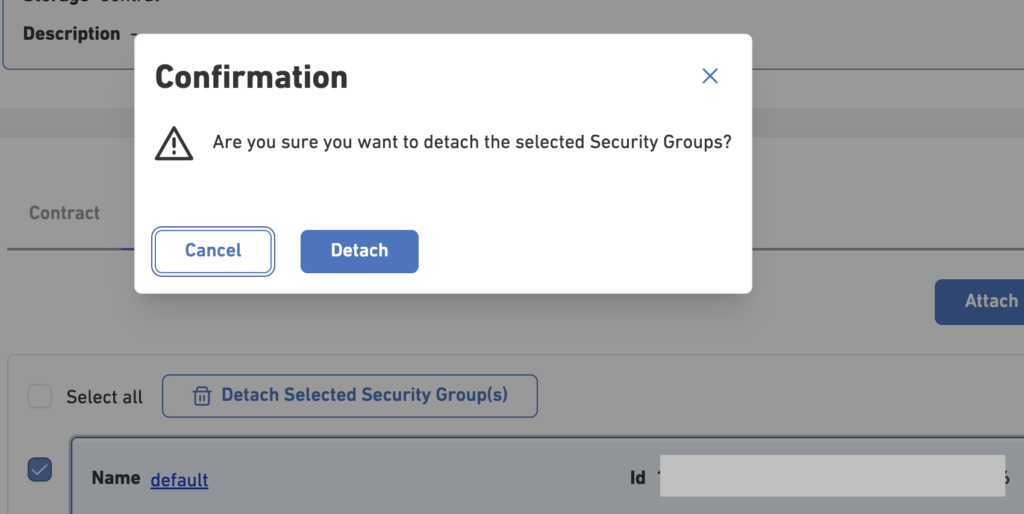Image resolution: width=1024 pixels, height=514 pixels.
Task: Click the warning triangle icon
Action: coord(174,144)
